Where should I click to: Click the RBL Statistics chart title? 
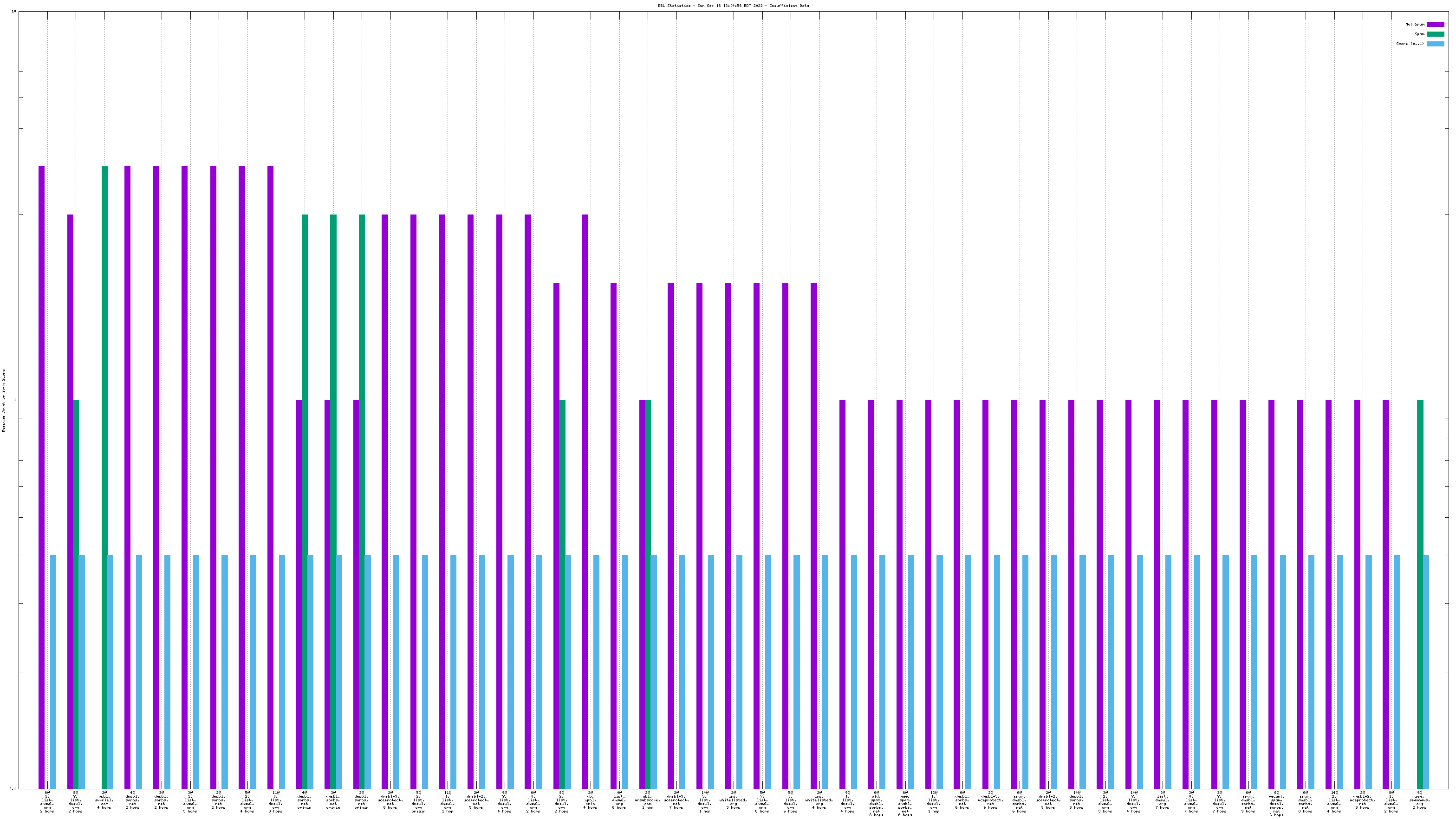[x=733, y=6]
